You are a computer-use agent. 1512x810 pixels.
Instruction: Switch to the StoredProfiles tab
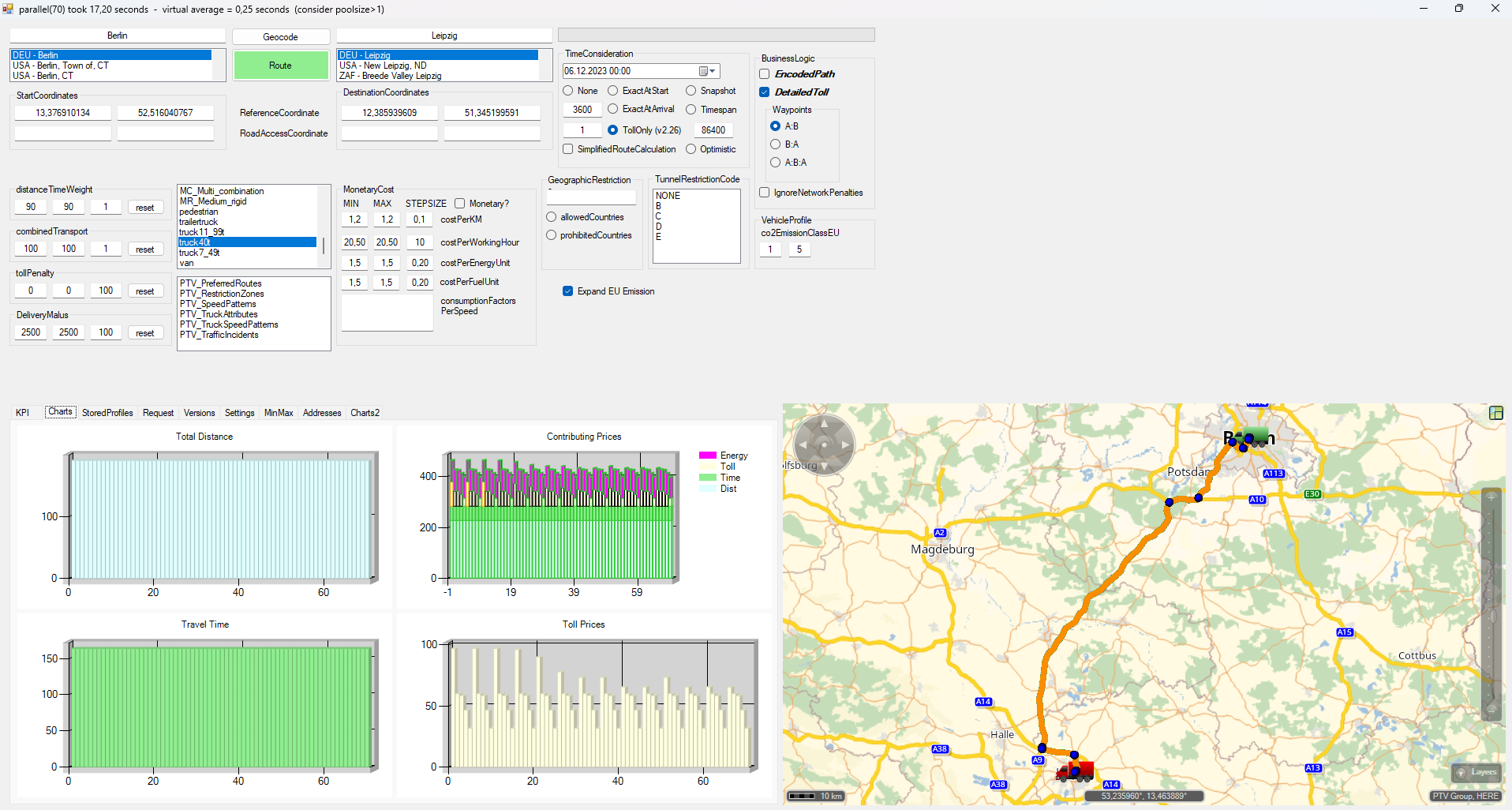tap(107, 413)
